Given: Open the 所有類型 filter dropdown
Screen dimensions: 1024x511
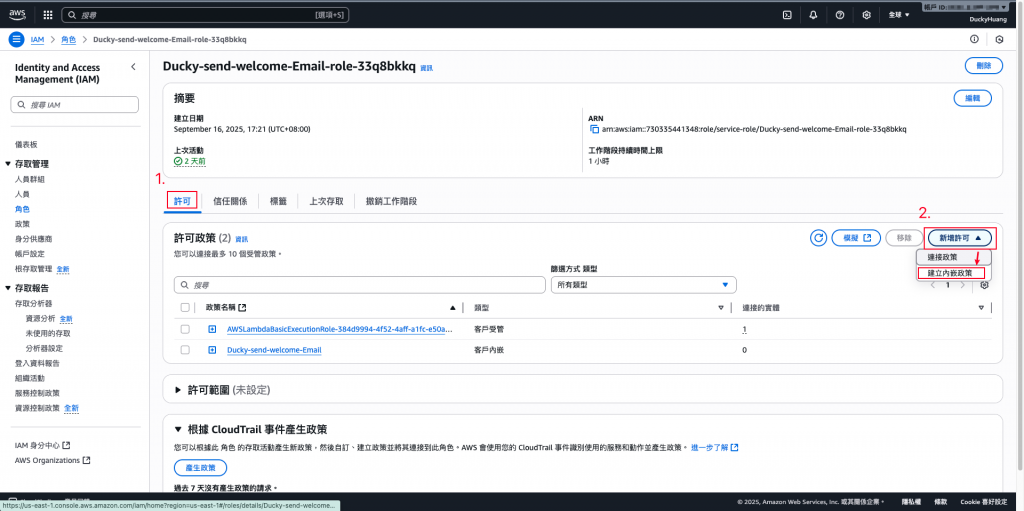Looking at the screenshot, I should 643,285.
